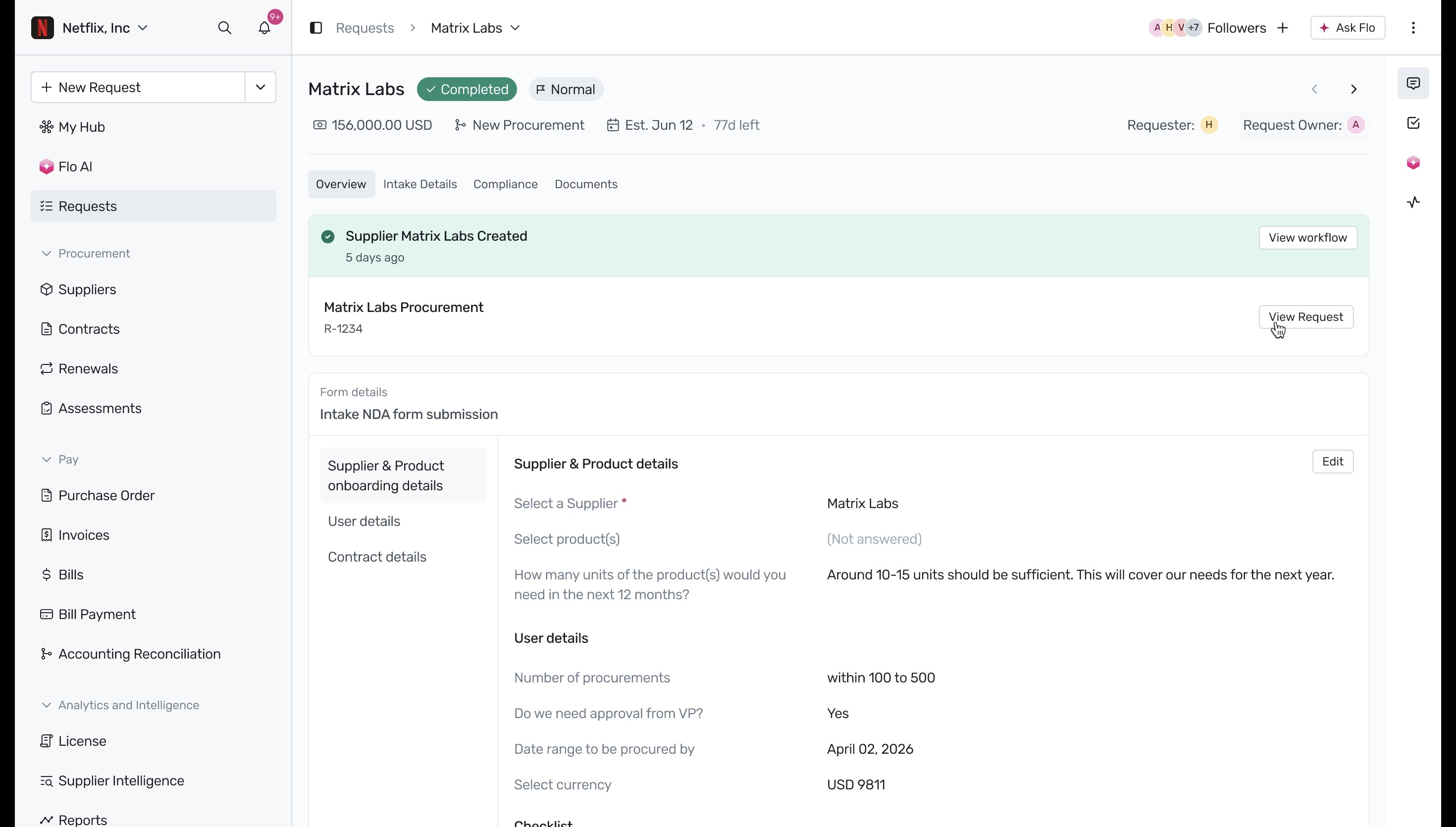This screenshot has height=827, width=1456.
Task: Click the request owner avatar A
Action: click(x=1356, y=125)
